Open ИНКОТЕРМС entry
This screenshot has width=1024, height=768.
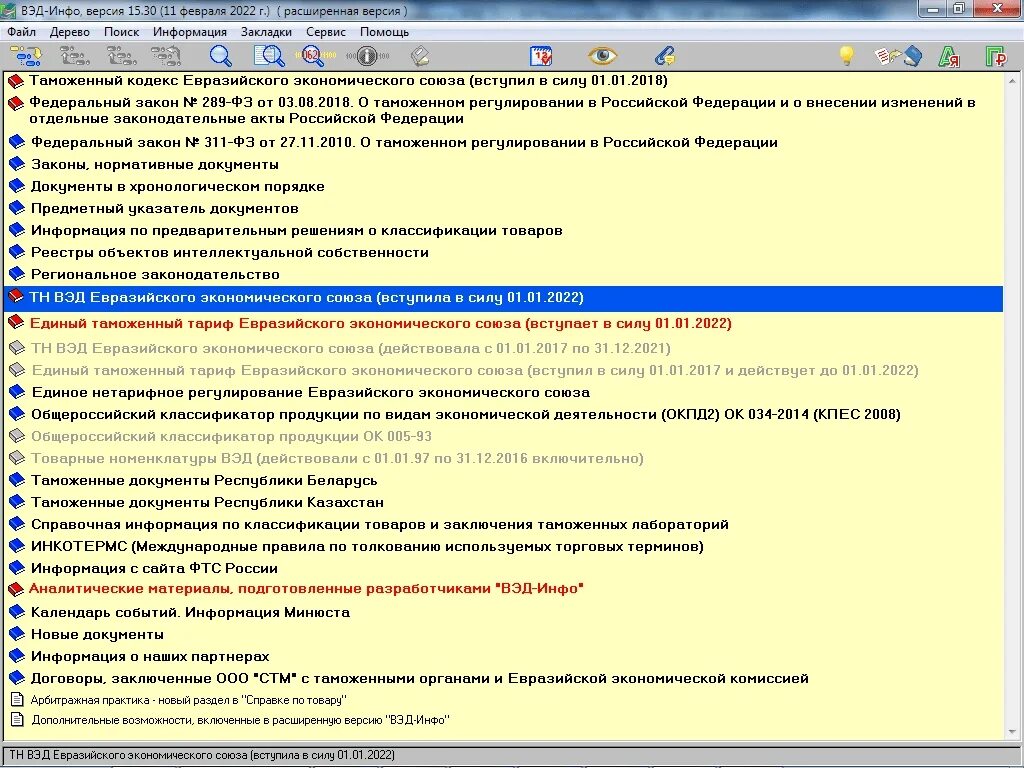(367, 547)
